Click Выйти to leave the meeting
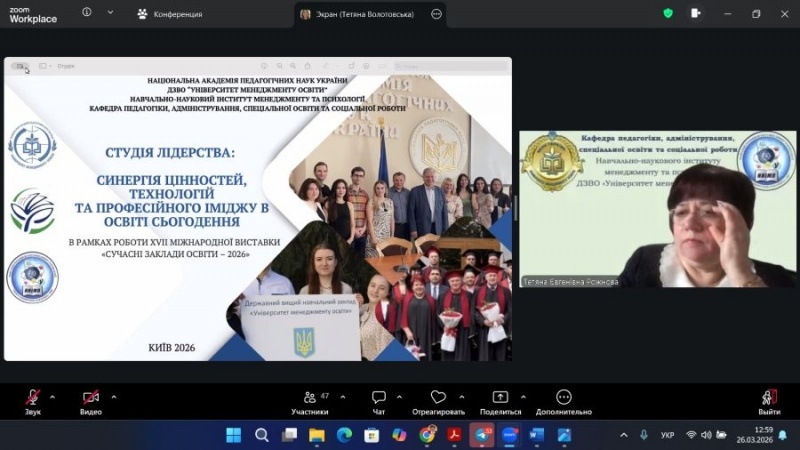 769,398
